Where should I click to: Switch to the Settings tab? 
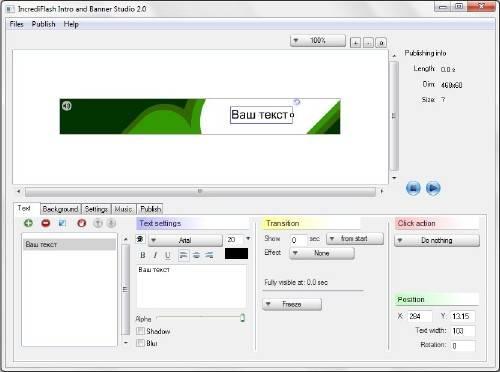(96, 209)
